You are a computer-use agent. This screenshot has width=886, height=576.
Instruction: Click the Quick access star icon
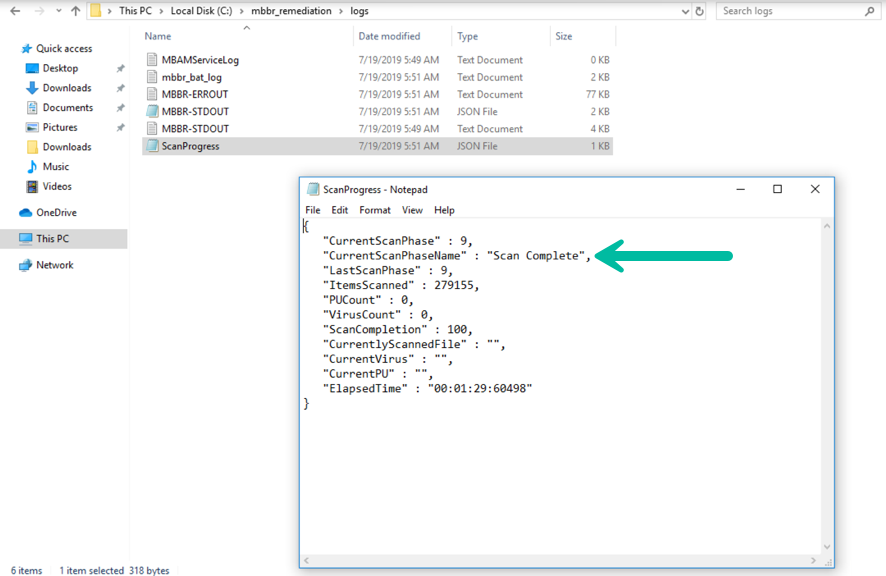[27, 49]
